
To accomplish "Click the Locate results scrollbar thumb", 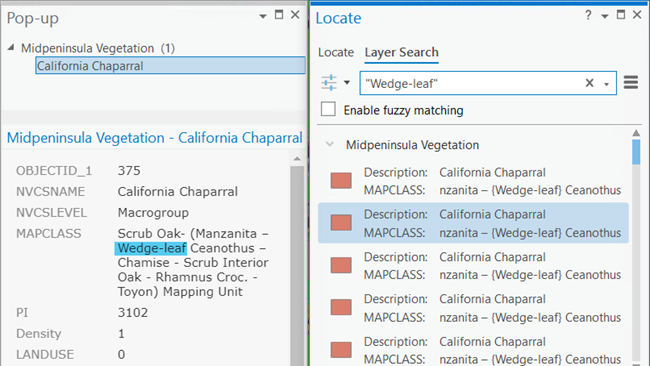I will [x=636, y=152].
